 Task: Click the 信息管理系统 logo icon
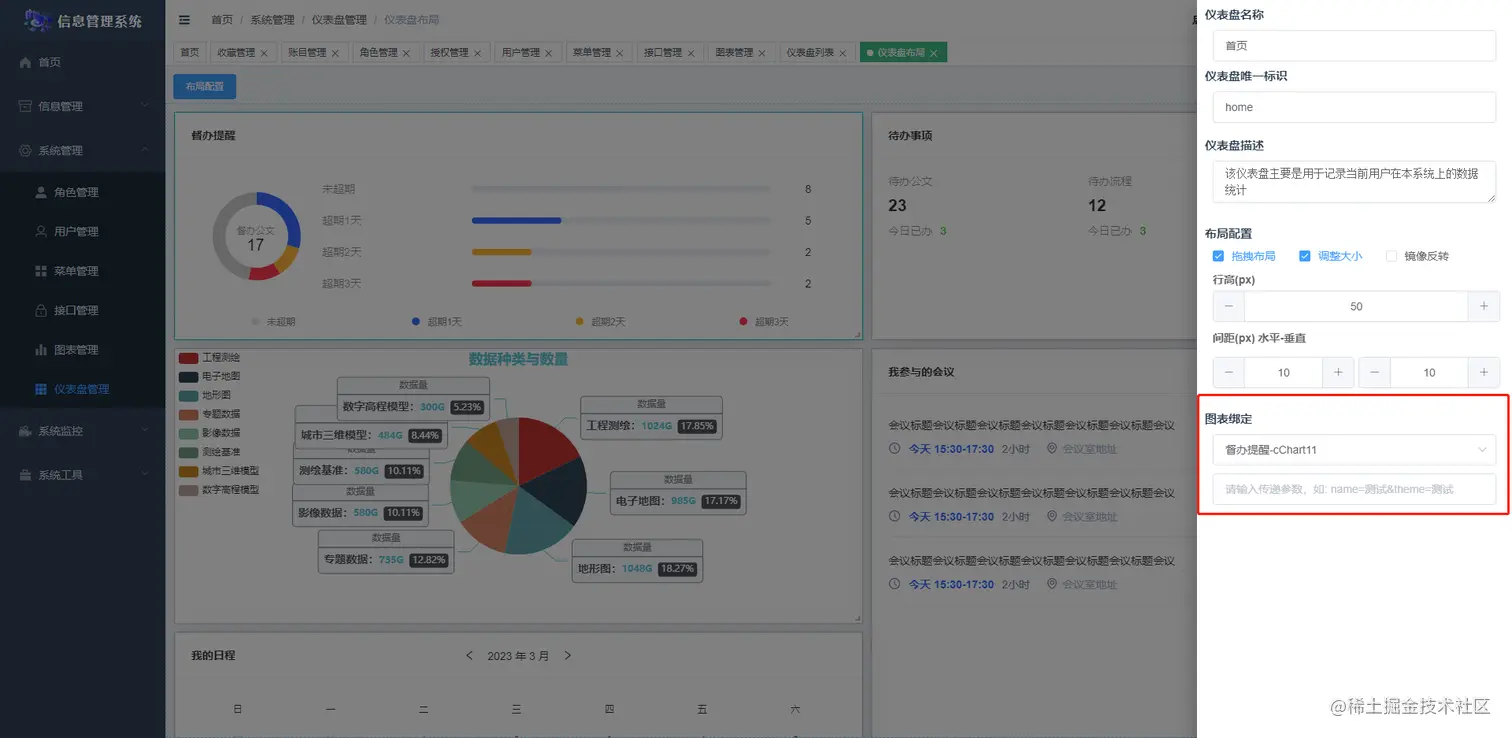pos(37,19)
